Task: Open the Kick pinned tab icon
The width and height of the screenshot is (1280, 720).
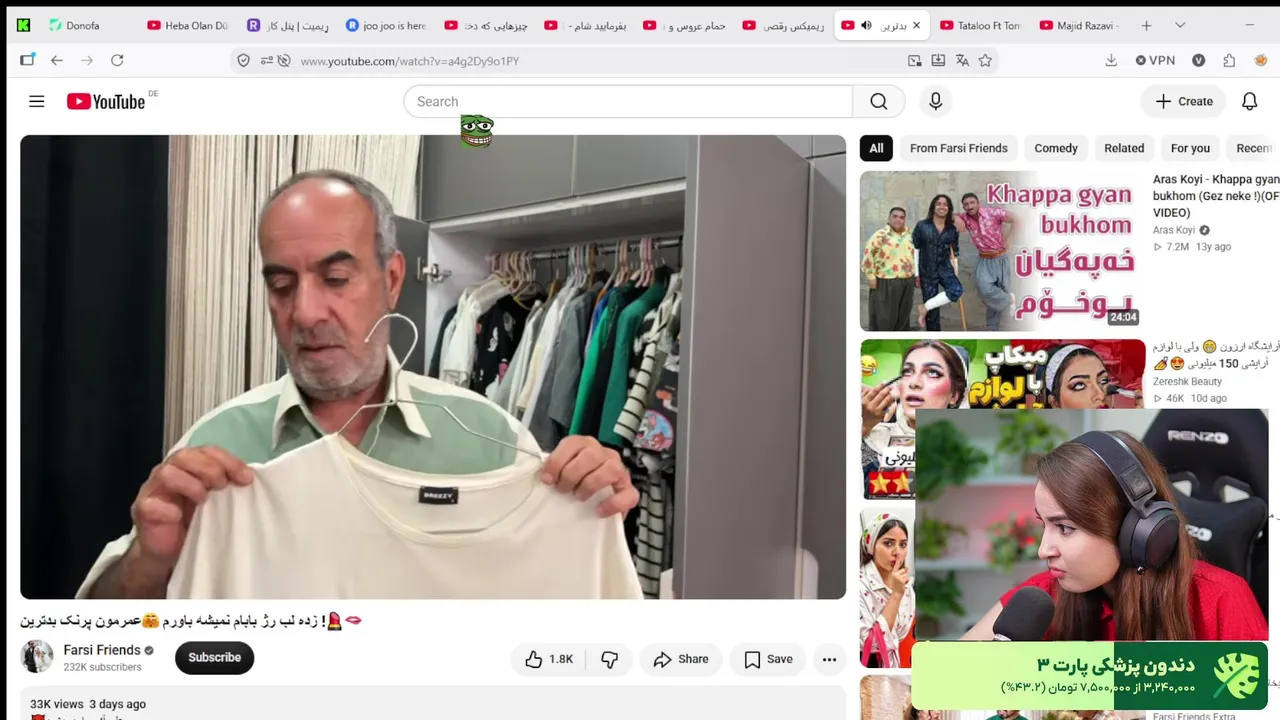Action: (23, 25)
